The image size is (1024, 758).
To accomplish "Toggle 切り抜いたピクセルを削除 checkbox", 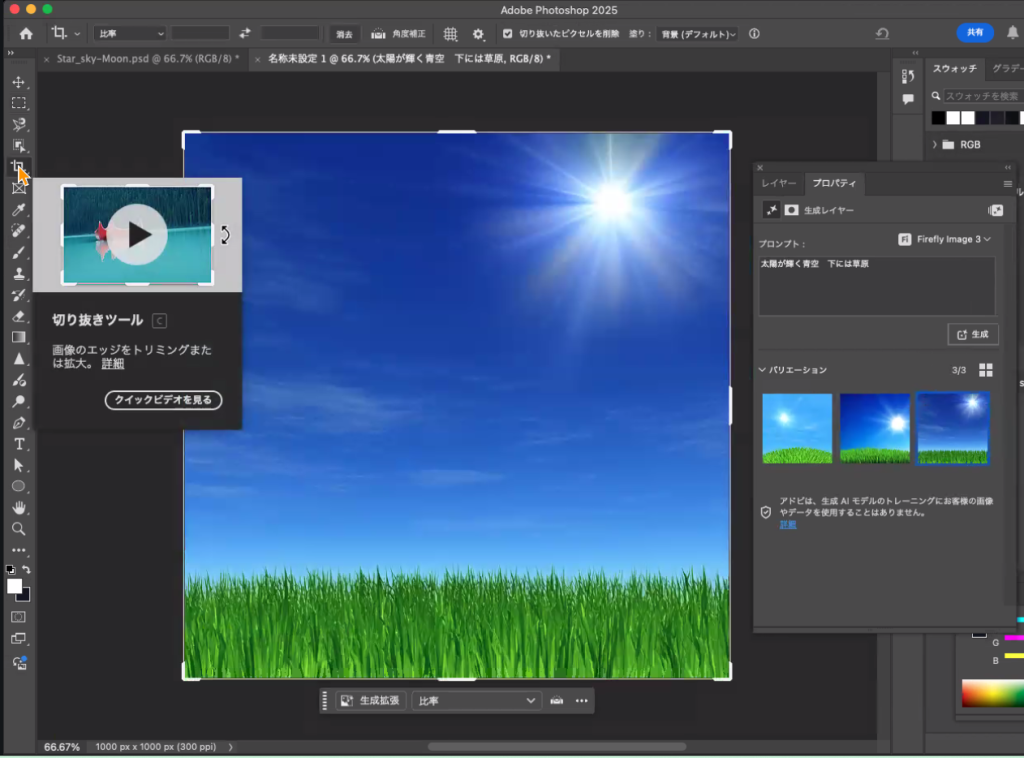I will tap(508, 33).
